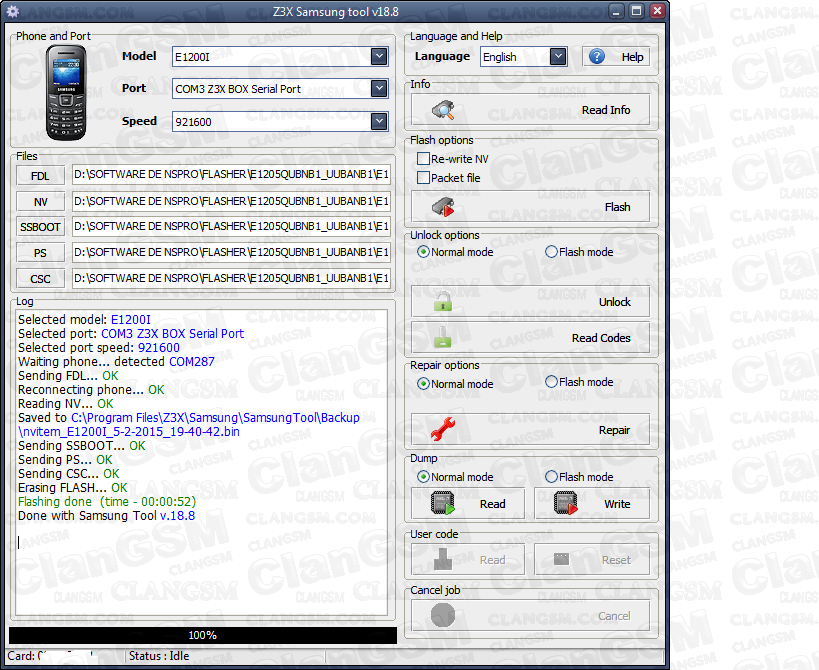819x670 pixels.
Task: Minimize the Z3X Samsung tool window
Action: tap(617, 11)
